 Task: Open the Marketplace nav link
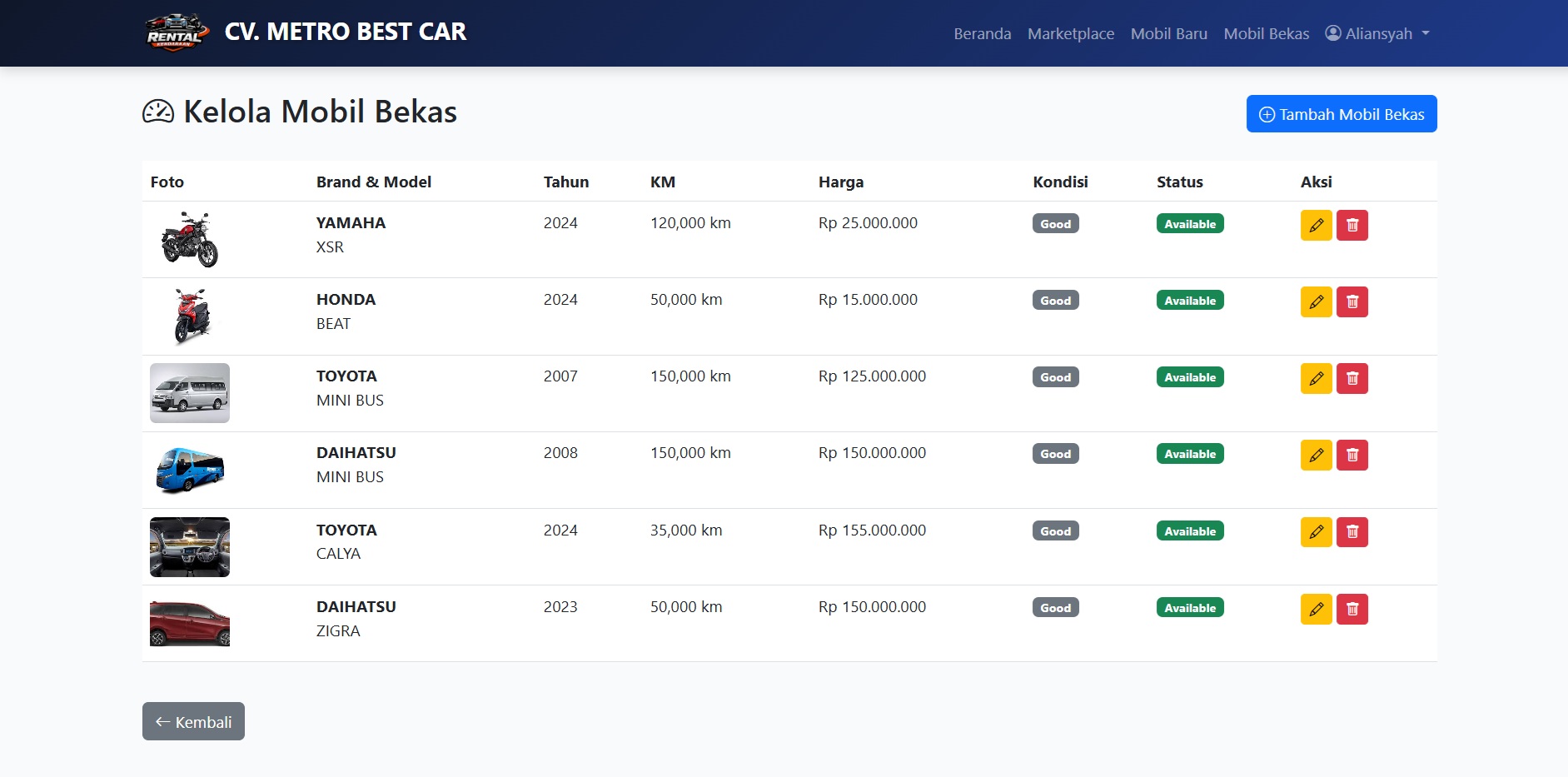tap(1070, 33)
